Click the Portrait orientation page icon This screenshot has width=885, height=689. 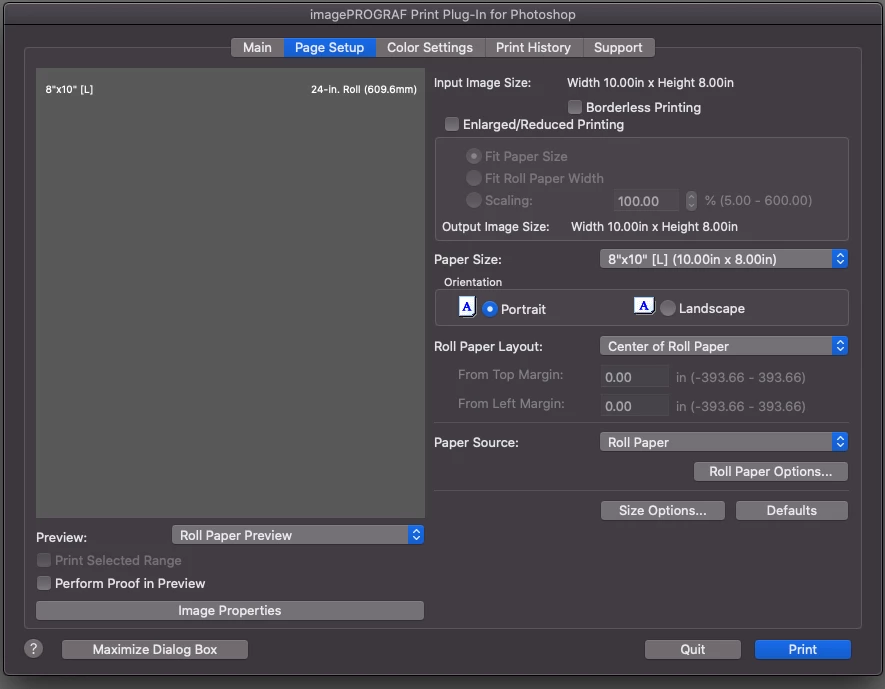pyautogui.click(x=467, y=307)
